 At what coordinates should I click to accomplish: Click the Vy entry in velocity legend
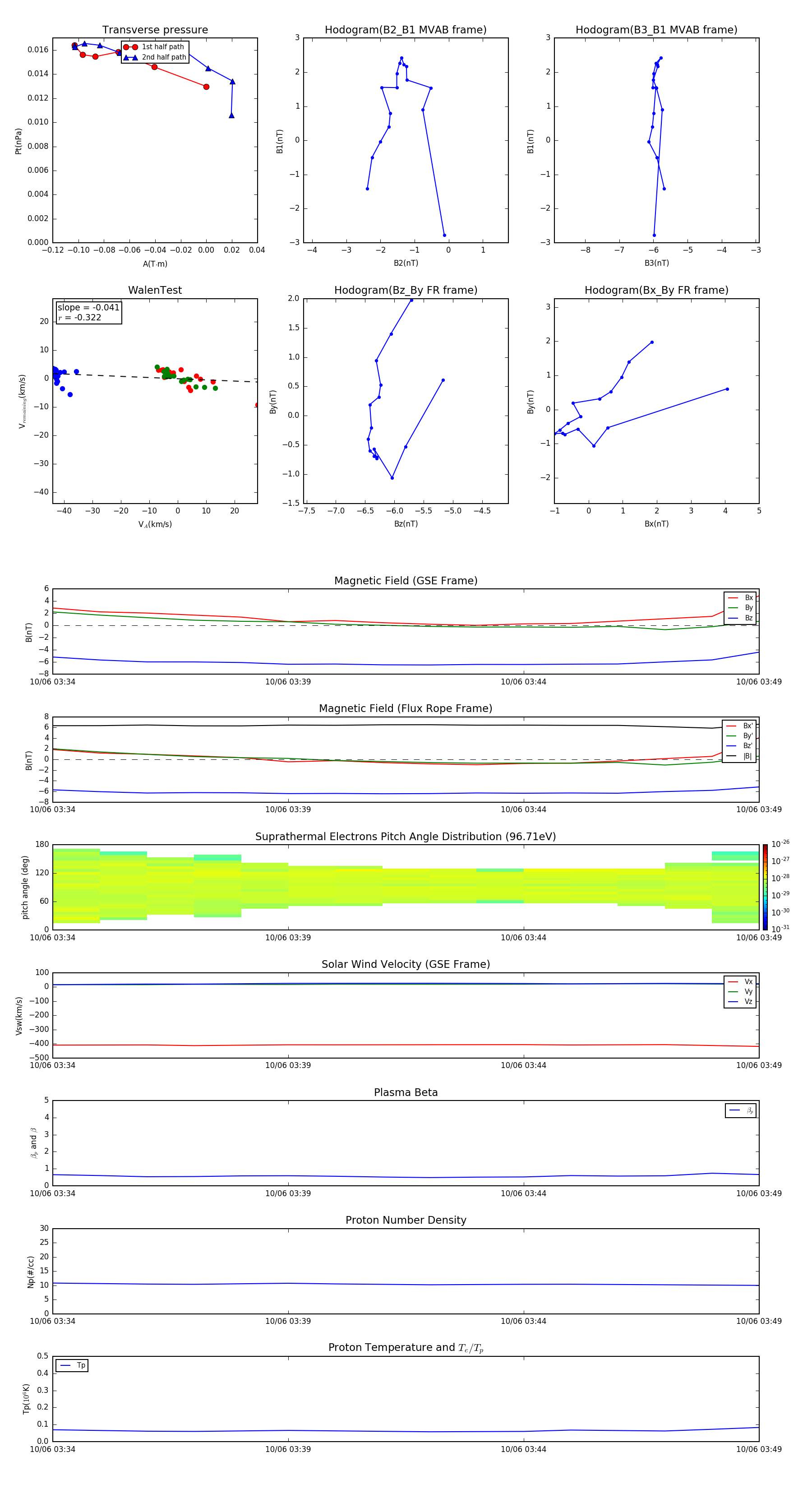pyautogui.click(x=740, y=992)
